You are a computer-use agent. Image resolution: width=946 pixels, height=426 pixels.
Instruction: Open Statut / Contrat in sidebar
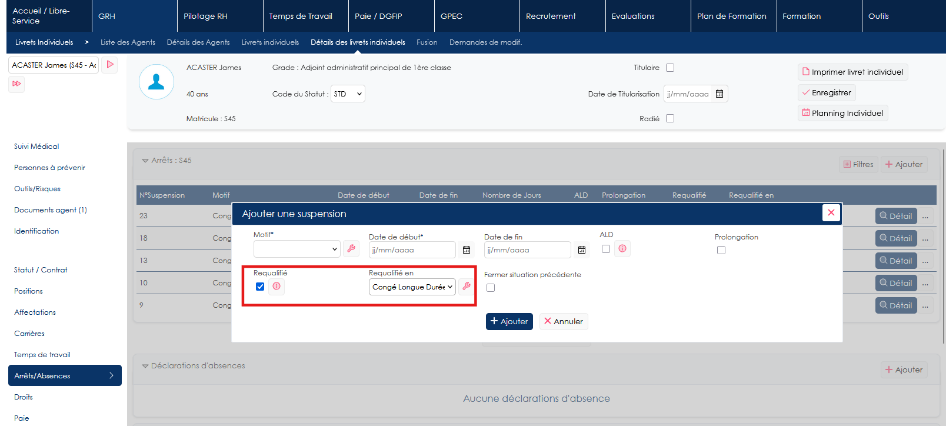(x=40, y=270)
